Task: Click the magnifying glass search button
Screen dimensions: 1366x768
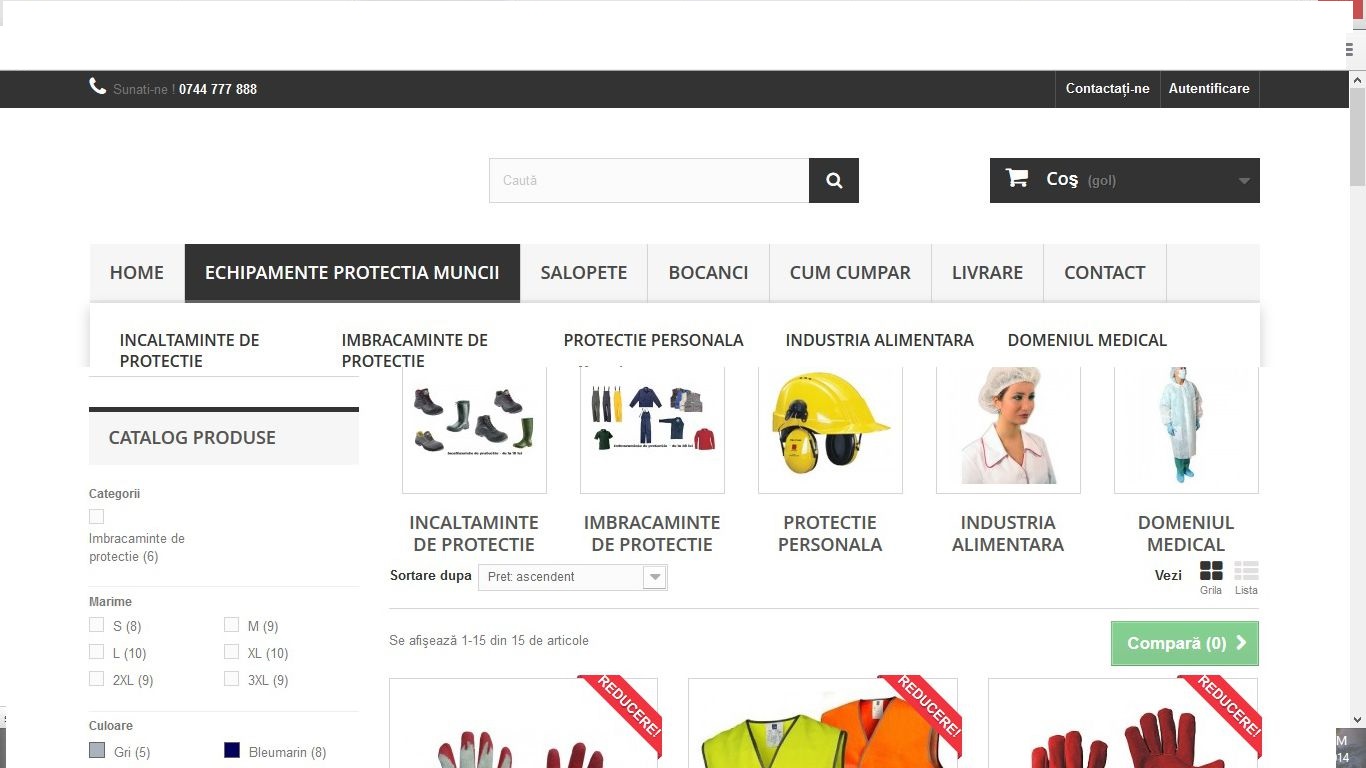Action: tap(834, 181)
